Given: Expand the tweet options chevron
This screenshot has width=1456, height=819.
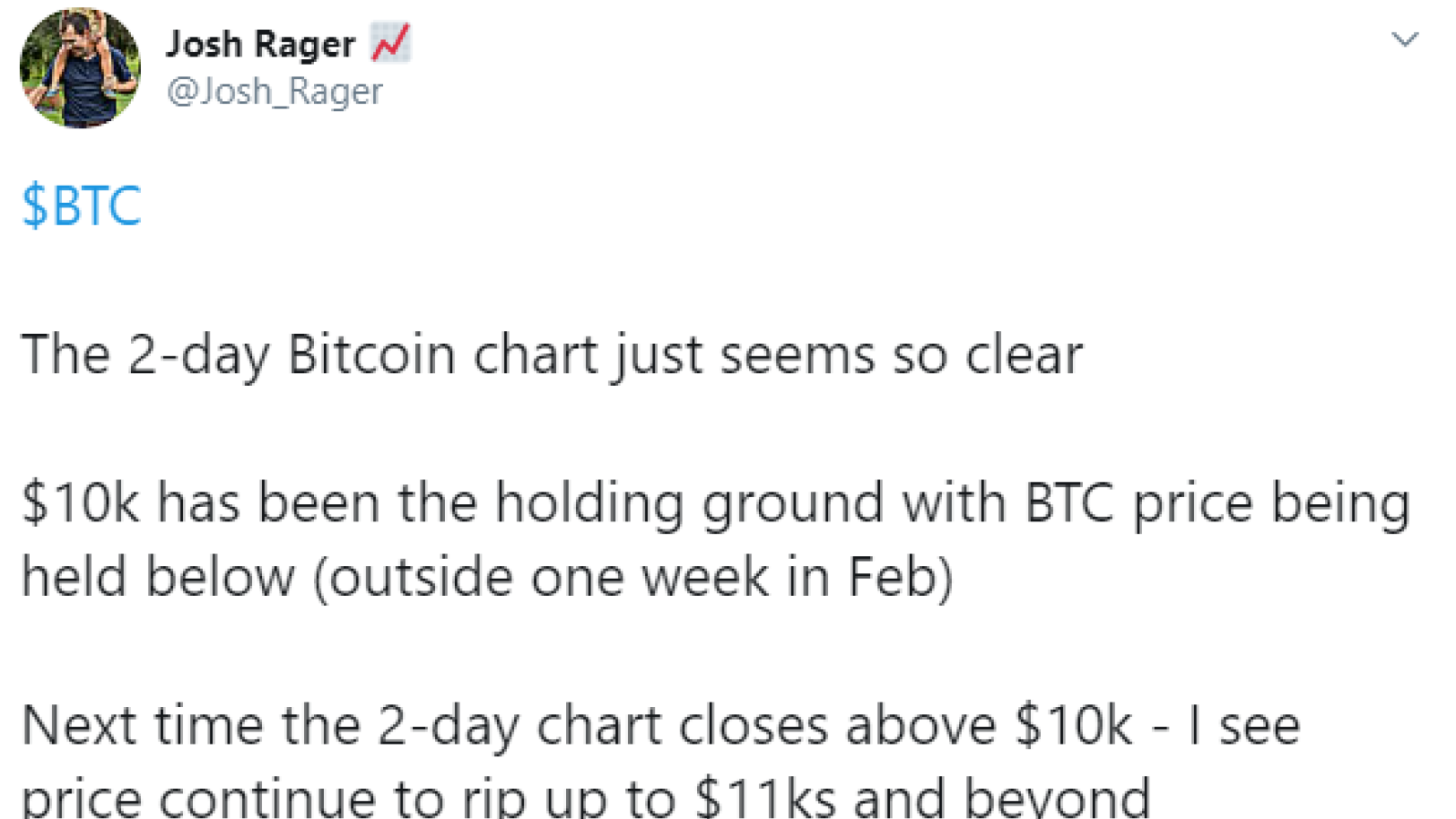Looking at the screenshot, I should click(1405, 39).
